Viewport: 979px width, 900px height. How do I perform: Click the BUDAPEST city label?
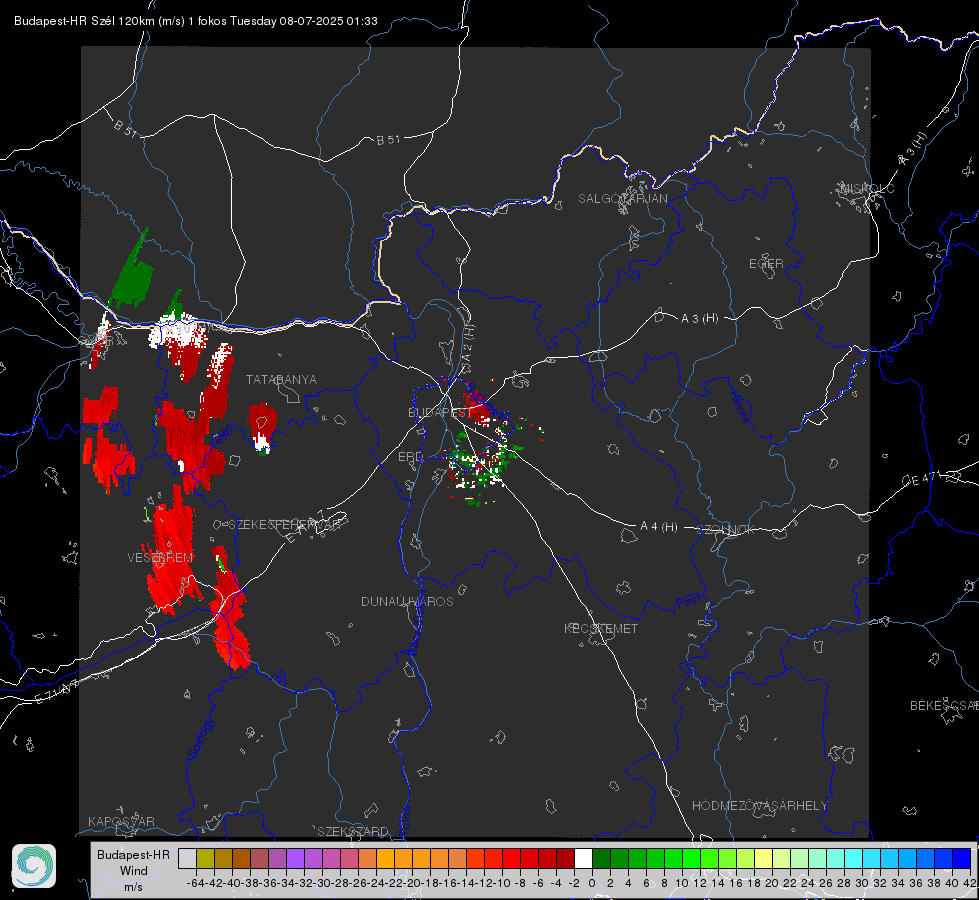click(x=440, y=413)
